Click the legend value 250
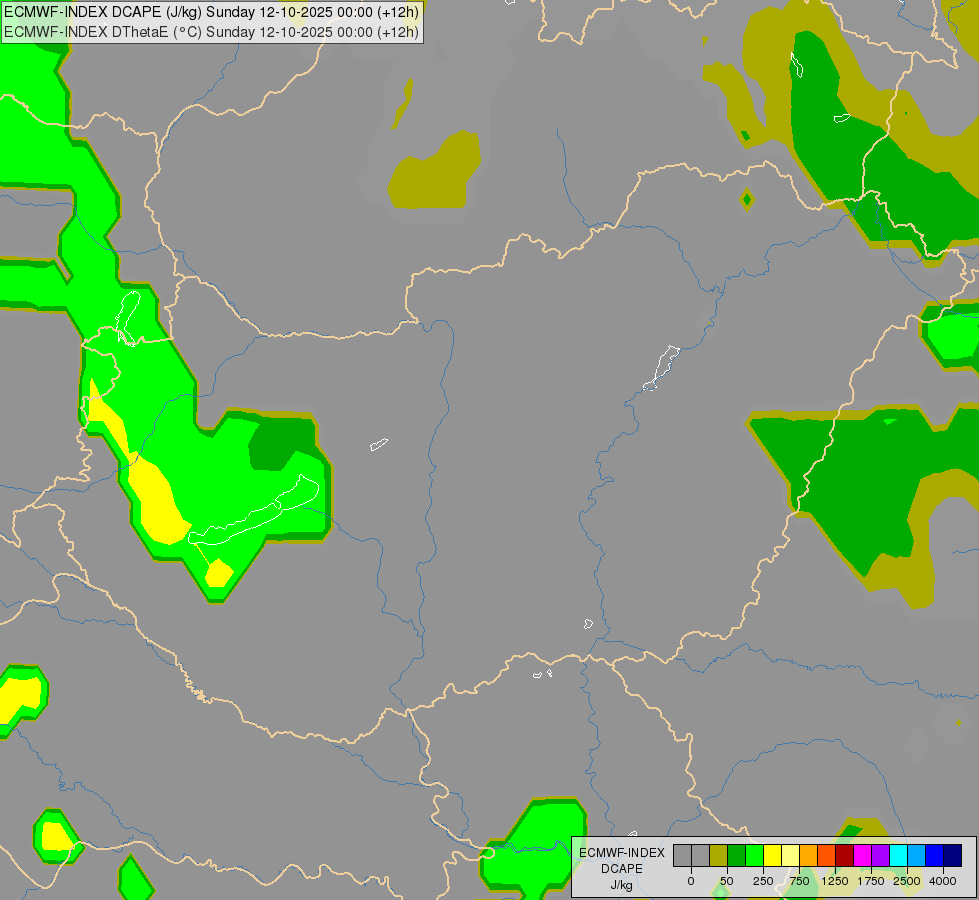This screenshot has width=979, height=900. [763, 881]
